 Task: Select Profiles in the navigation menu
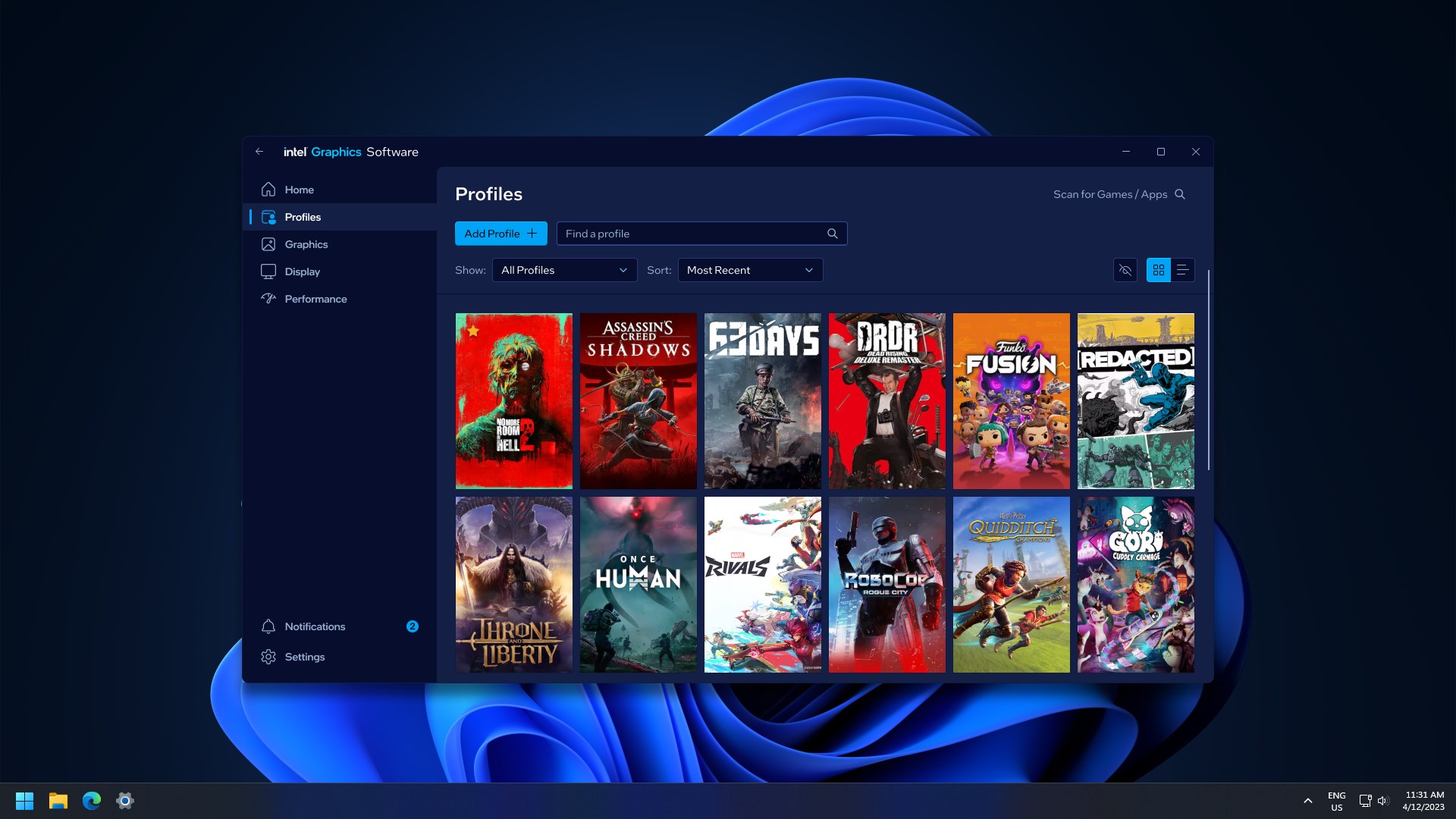(303, 216)
